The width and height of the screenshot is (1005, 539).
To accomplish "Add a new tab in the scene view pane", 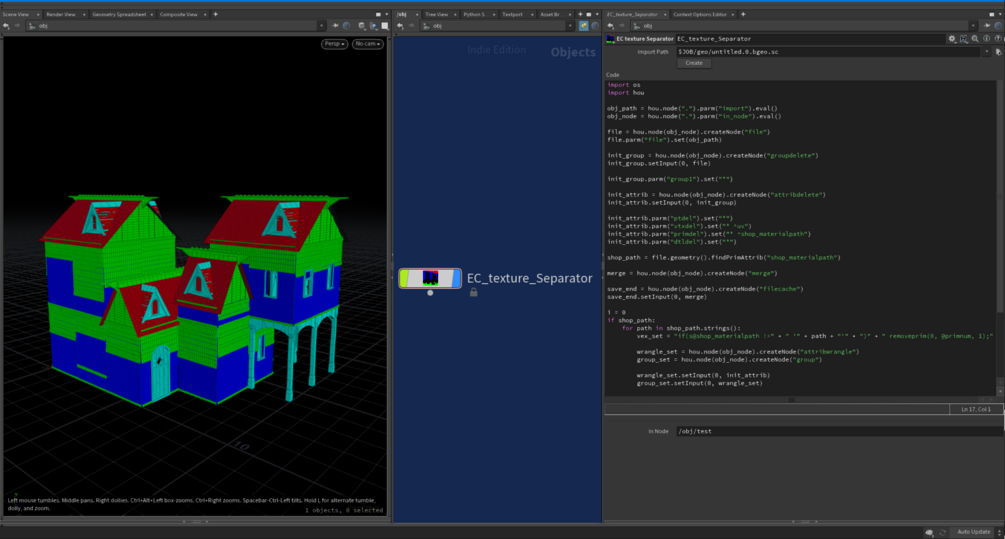I will click(x=215, y=14).
